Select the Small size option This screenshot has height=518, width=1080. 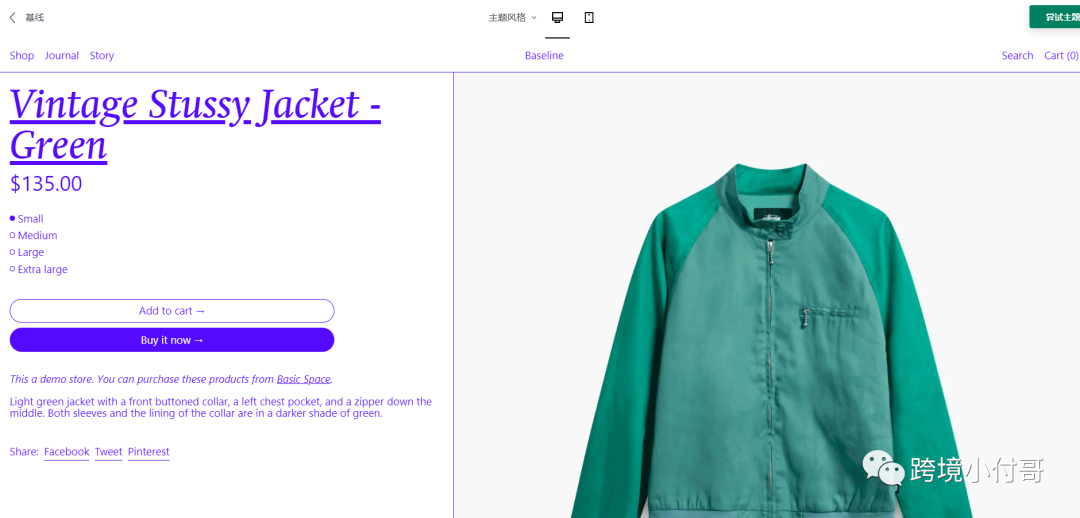click(27, 219)
